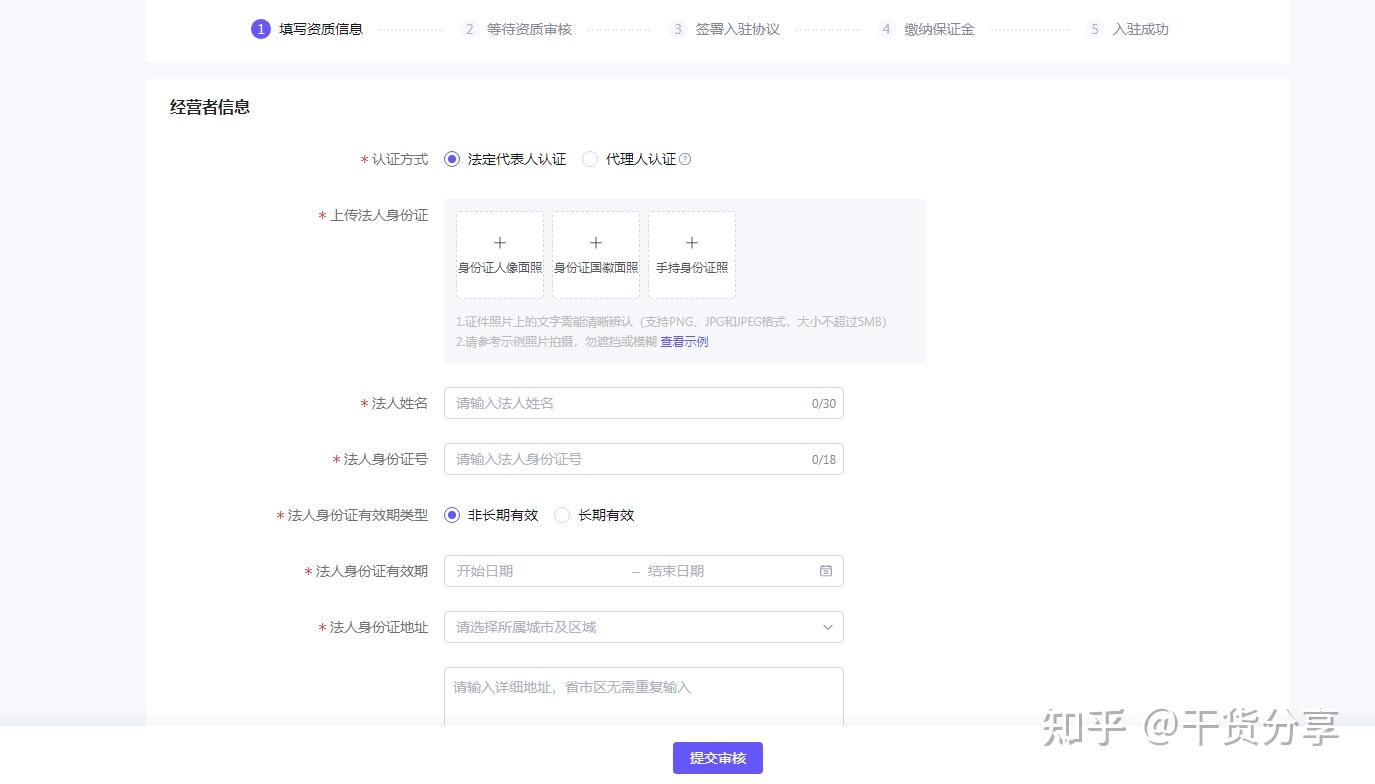The height and width of the screenshot is (784, 1375).
Task: Open the 查看示例 link
Action: coord(684,342)
